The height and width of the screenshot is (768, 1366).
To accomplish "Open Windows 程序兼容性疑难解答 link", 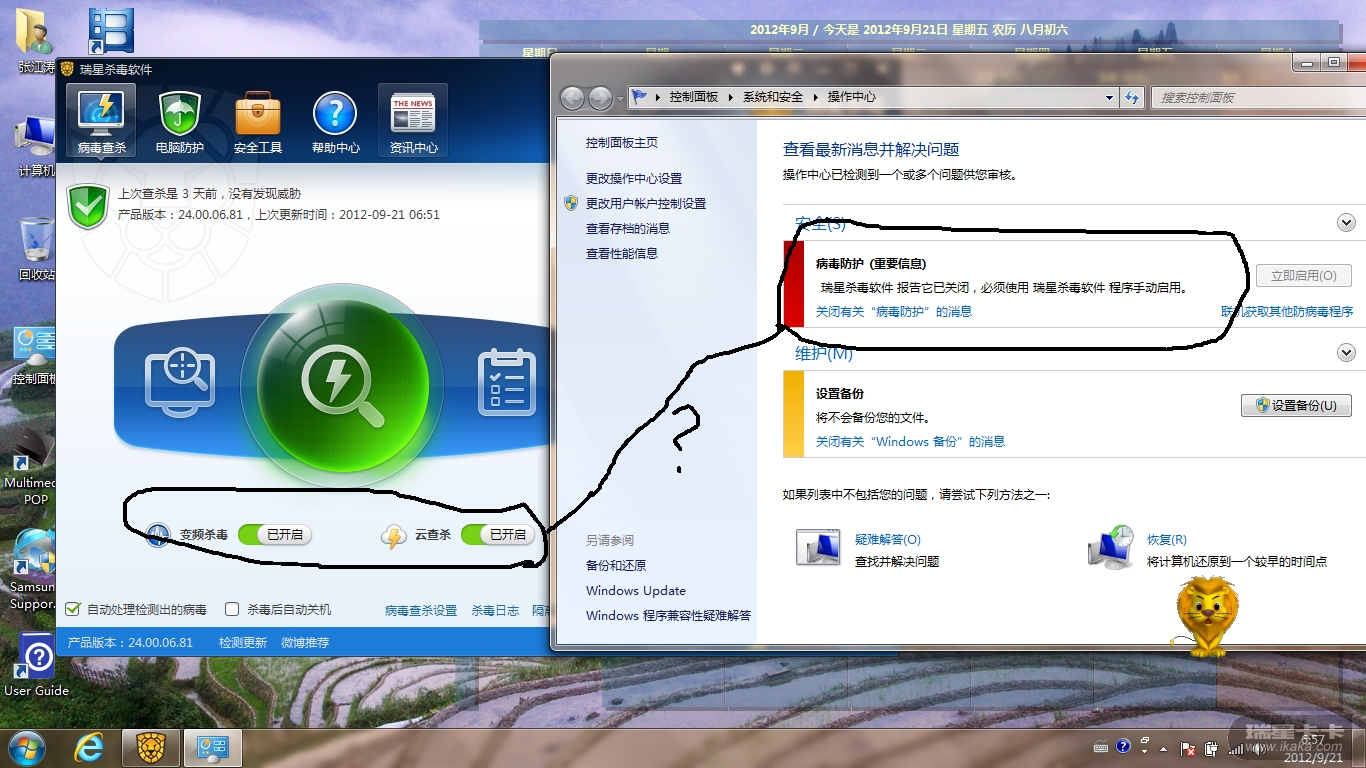I will click(668, 615).
